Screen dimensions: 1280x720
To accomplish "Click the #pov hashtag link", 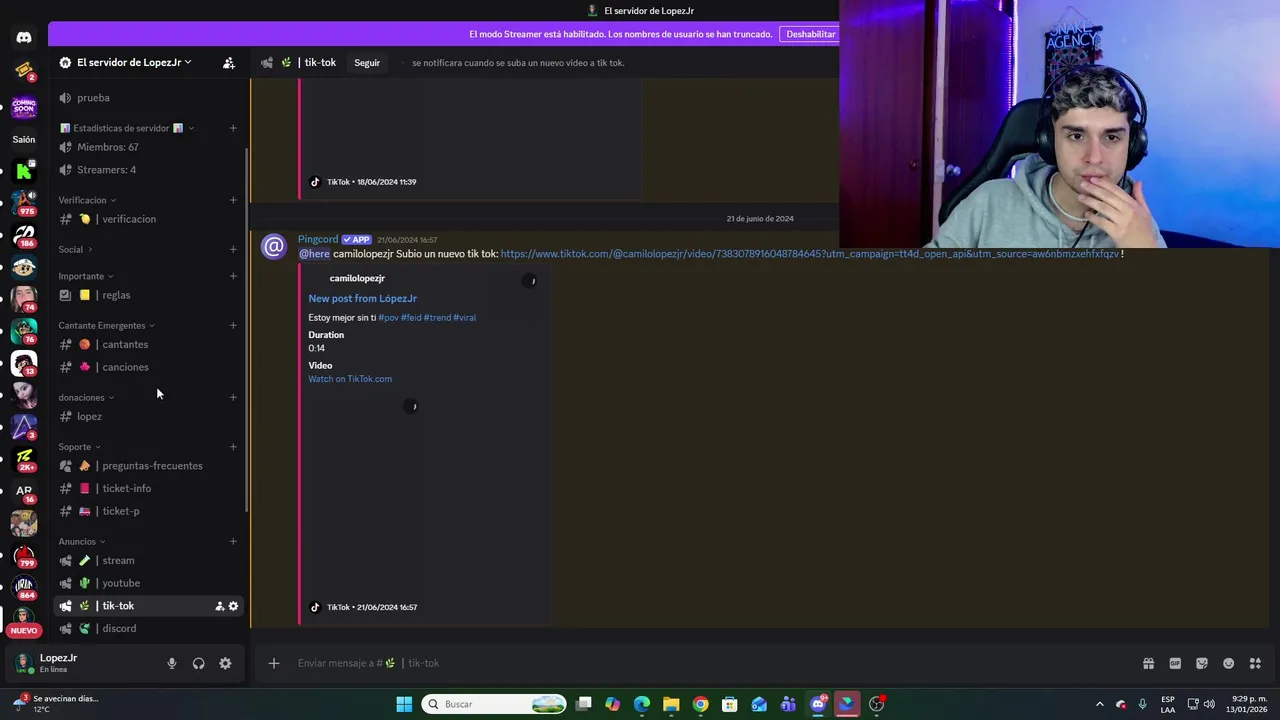I will click(x=388, y=318).
